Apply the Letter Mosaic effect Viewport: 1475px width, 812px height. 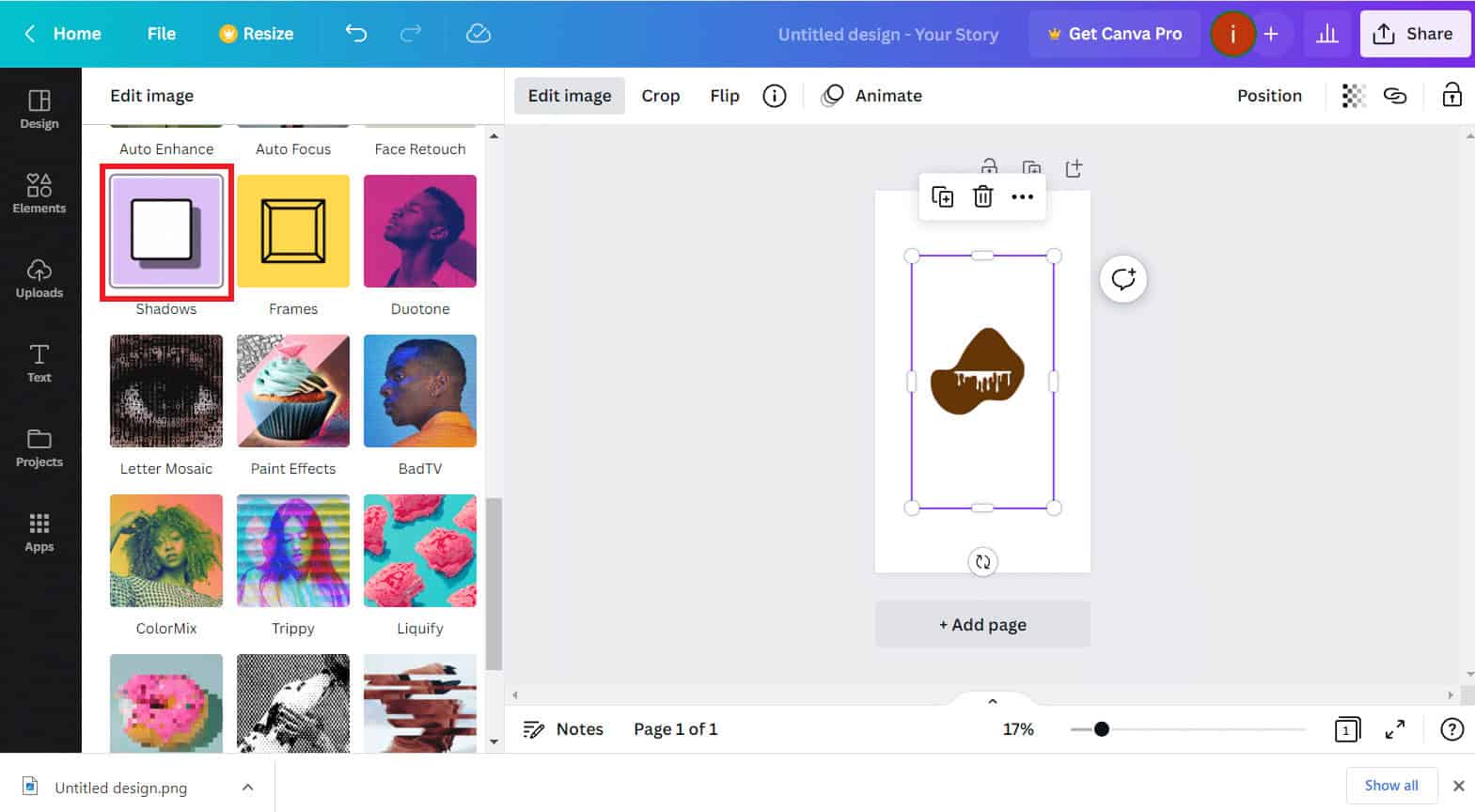click(166, 391)
